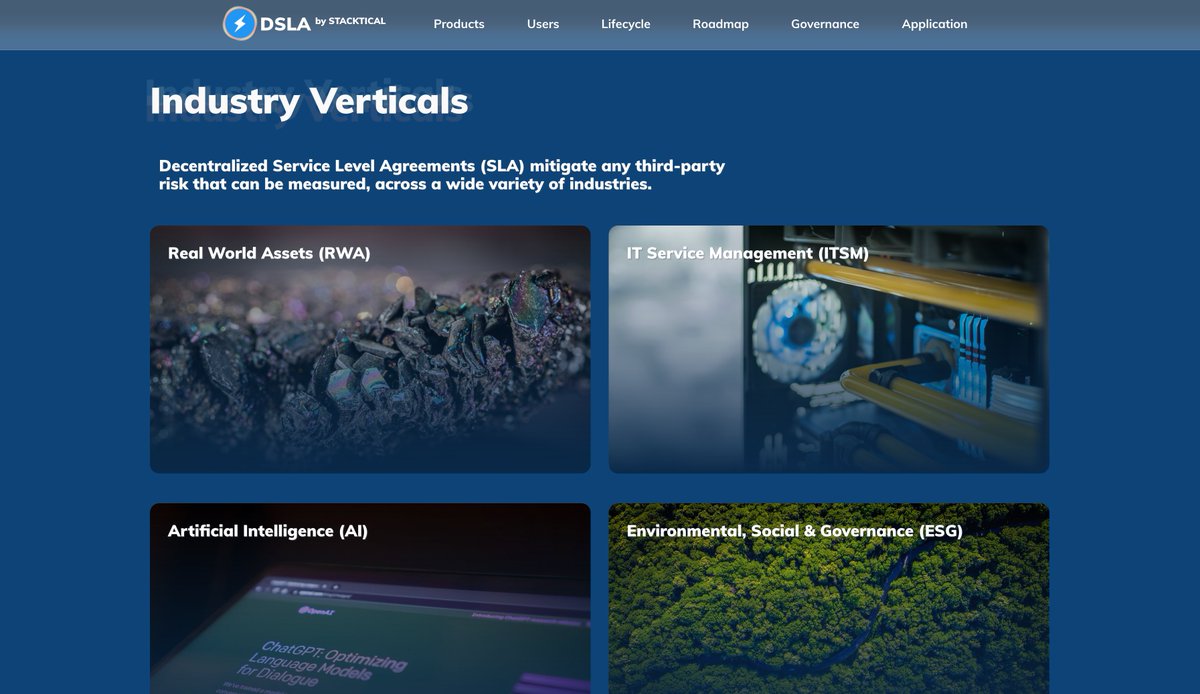Click the 'Artificial Intelligence (AI)' title text

[x=268, y=530]
